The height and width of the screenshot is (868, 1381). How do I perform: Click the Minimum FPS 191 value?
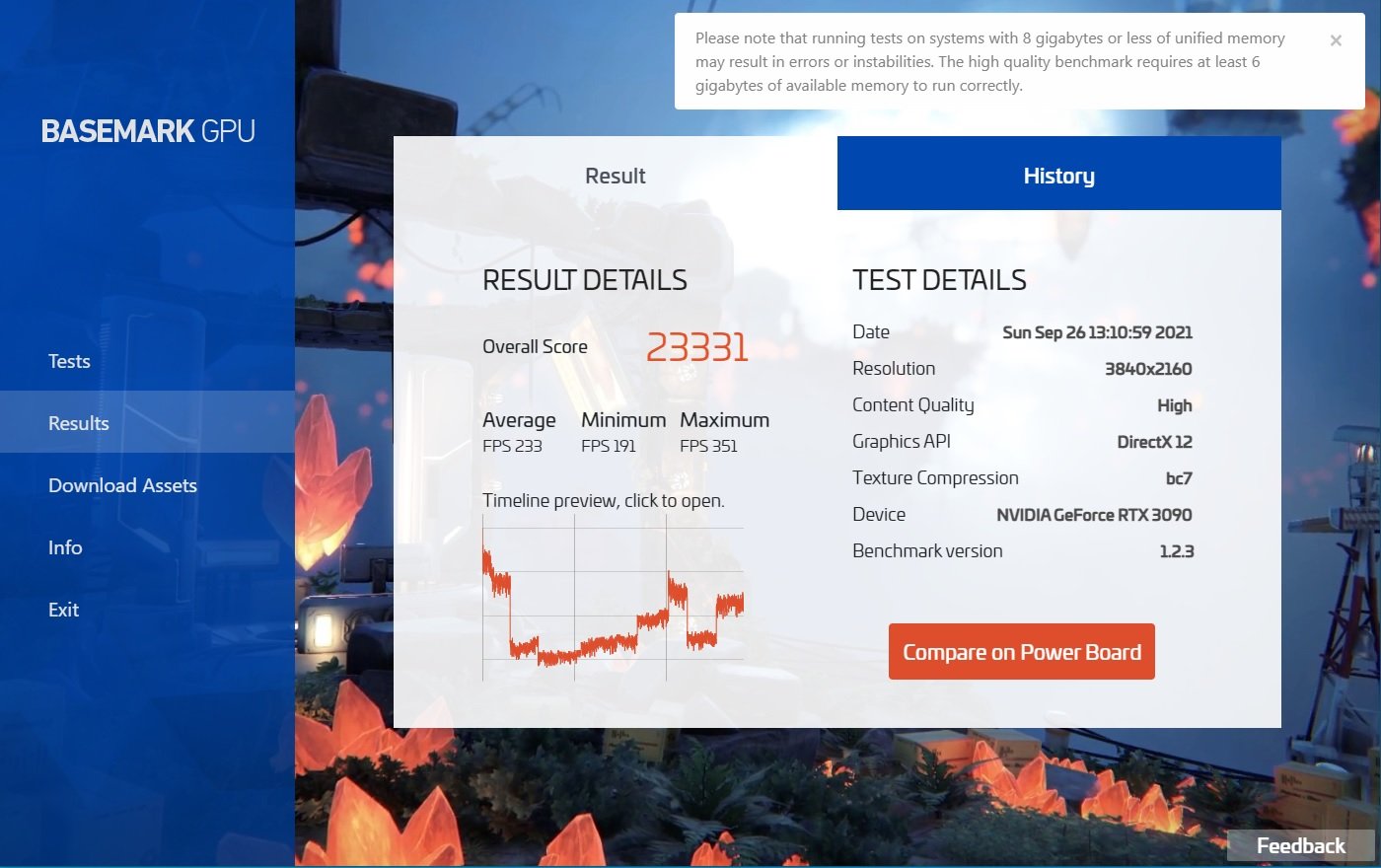pyautogui.click(x=609, y=446)
